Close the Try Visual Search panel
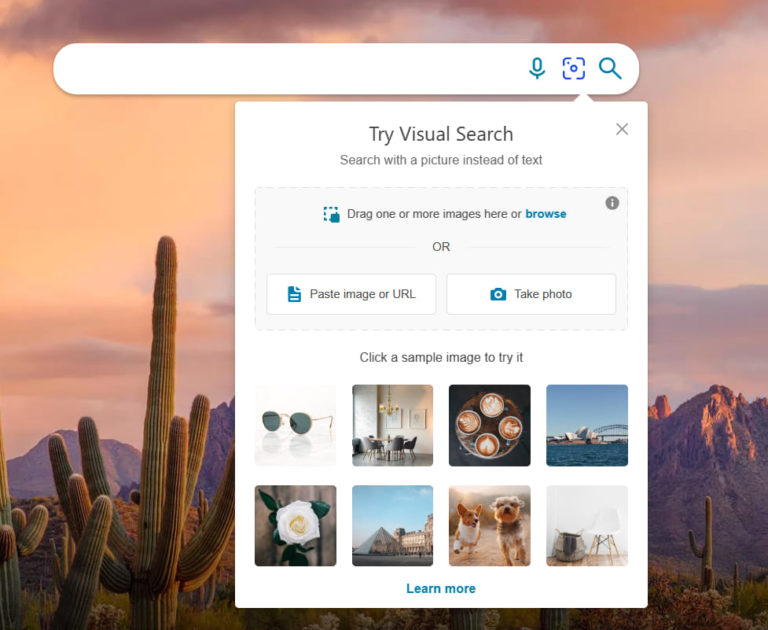 pos(622,129)
